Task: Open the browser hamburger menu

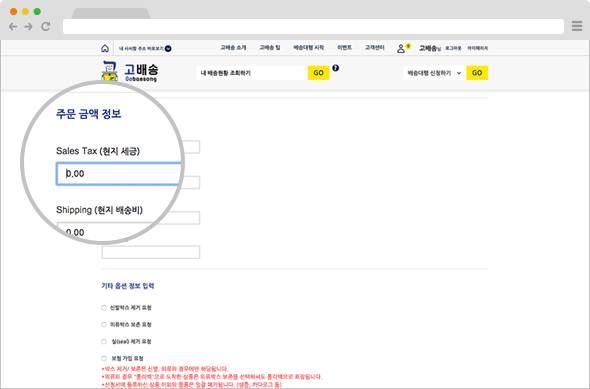Action: point(577,26)
